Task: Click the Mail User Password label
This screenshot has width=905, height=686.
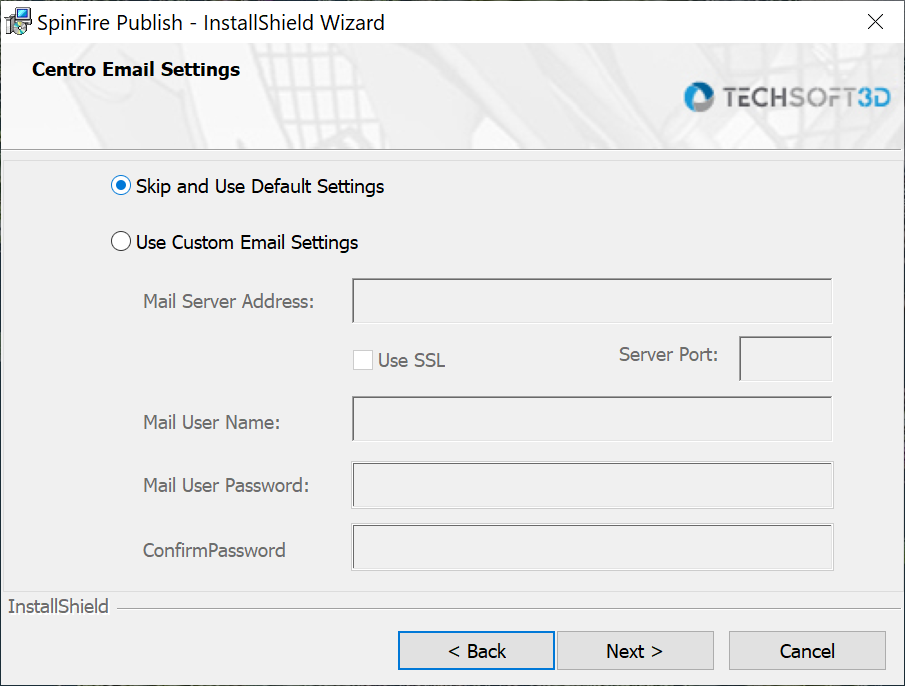Action: click(226, 486)
